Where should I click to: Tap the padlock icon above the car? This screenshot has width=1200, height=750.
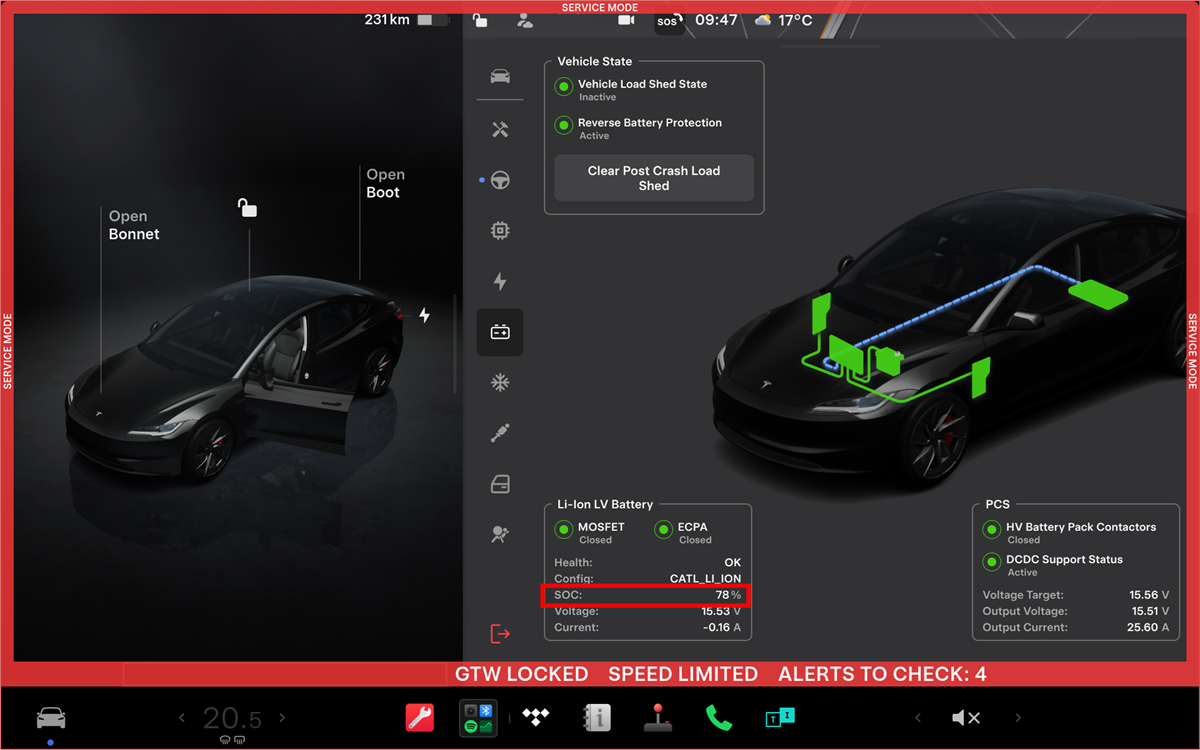tap(247, 207)
